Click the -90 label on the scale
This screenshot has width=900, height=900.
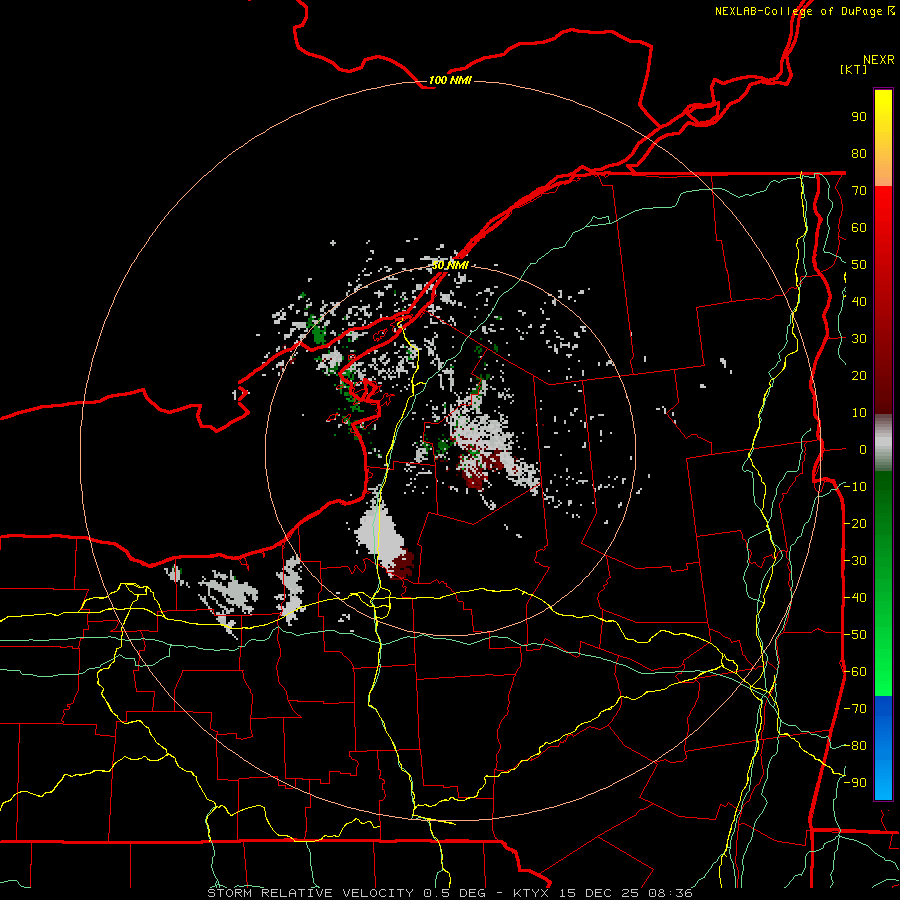[855, 782]
